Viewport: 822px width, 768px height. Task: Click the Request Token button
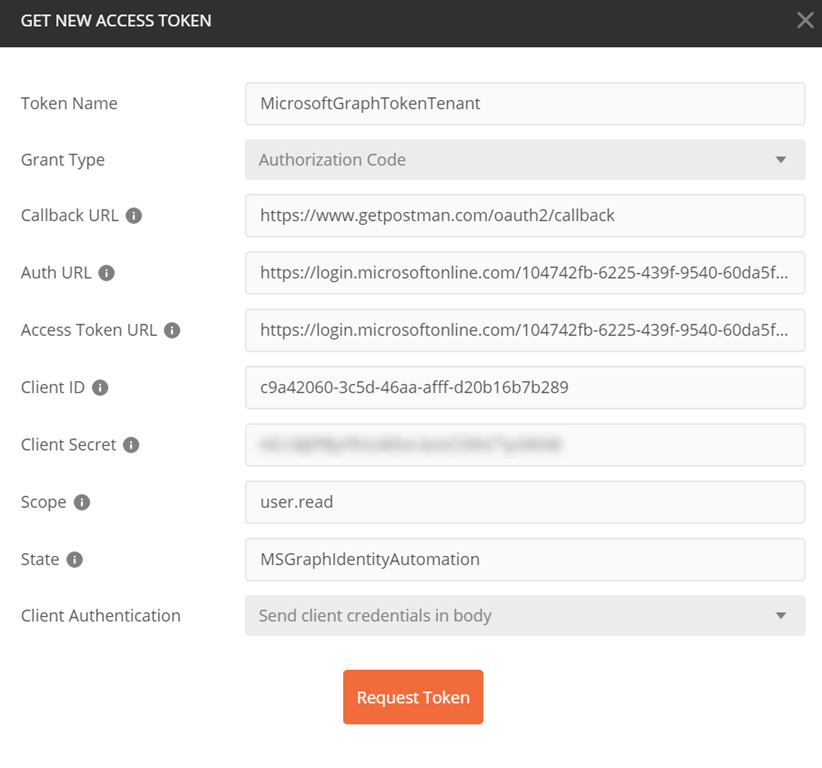413,697
